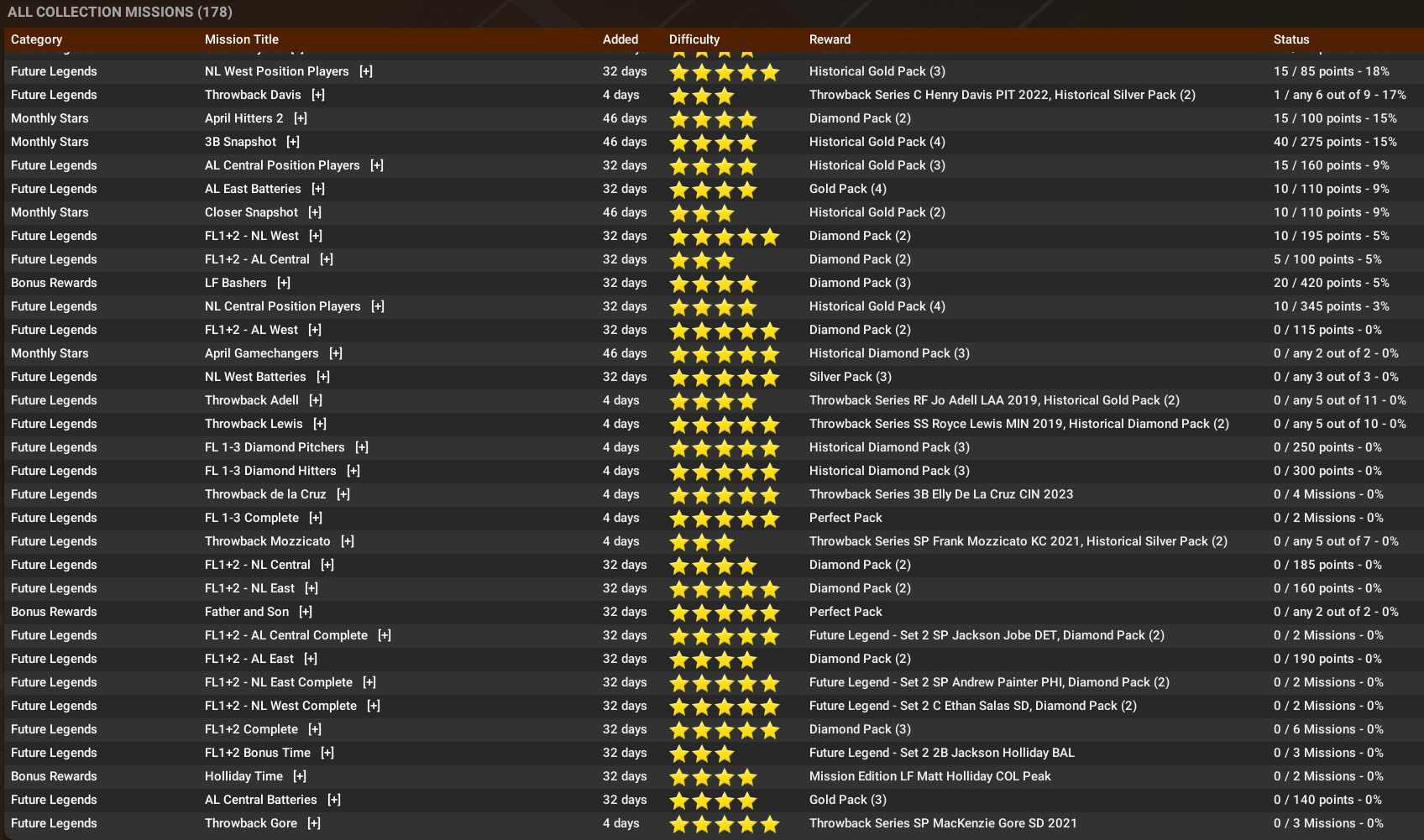Open the FL 1-3 Complete mission
This screenshot has height=840, width=1424.
251,518
